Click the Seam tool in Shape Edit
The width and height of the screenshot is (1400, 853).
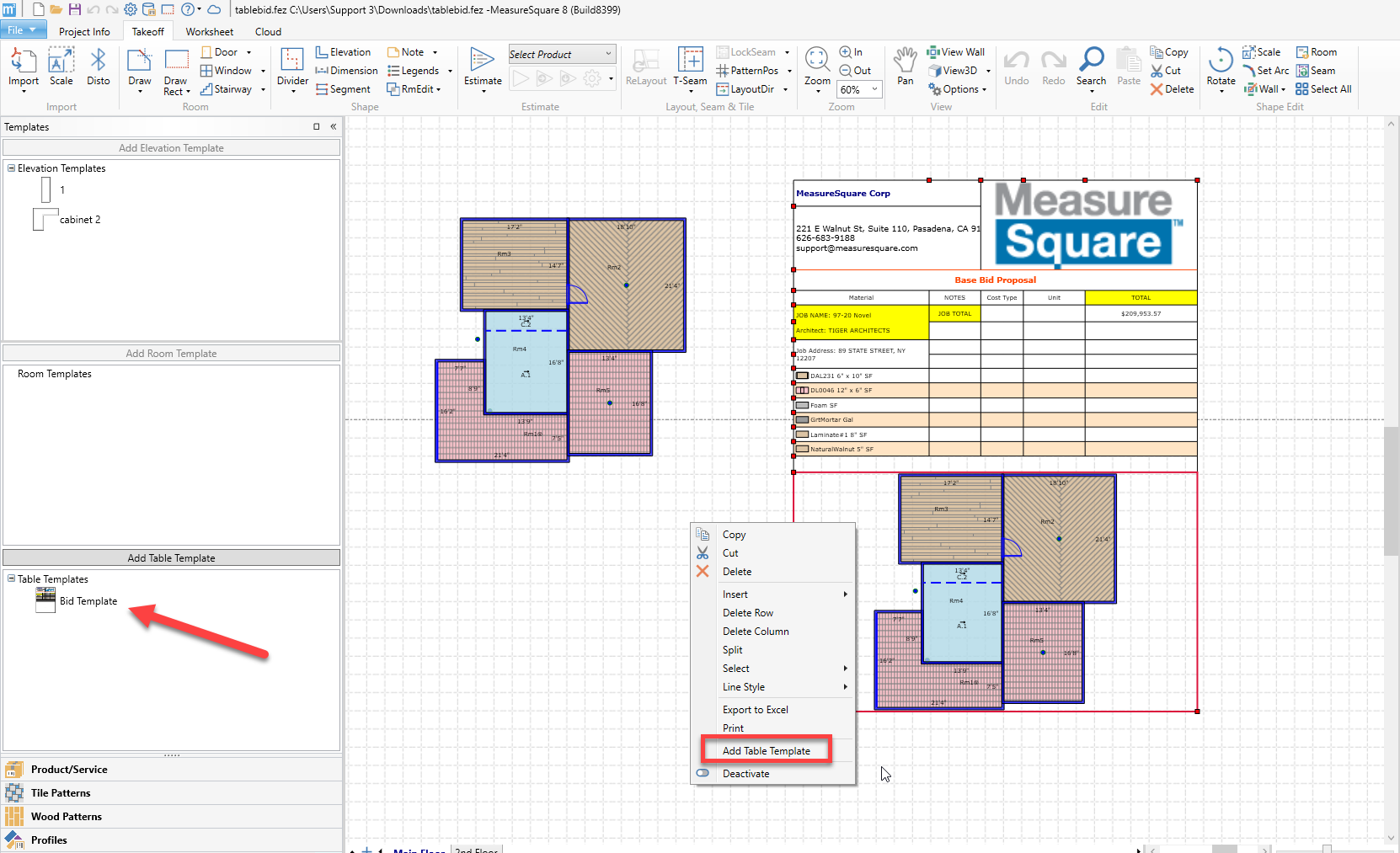[x=1316, y=71]
